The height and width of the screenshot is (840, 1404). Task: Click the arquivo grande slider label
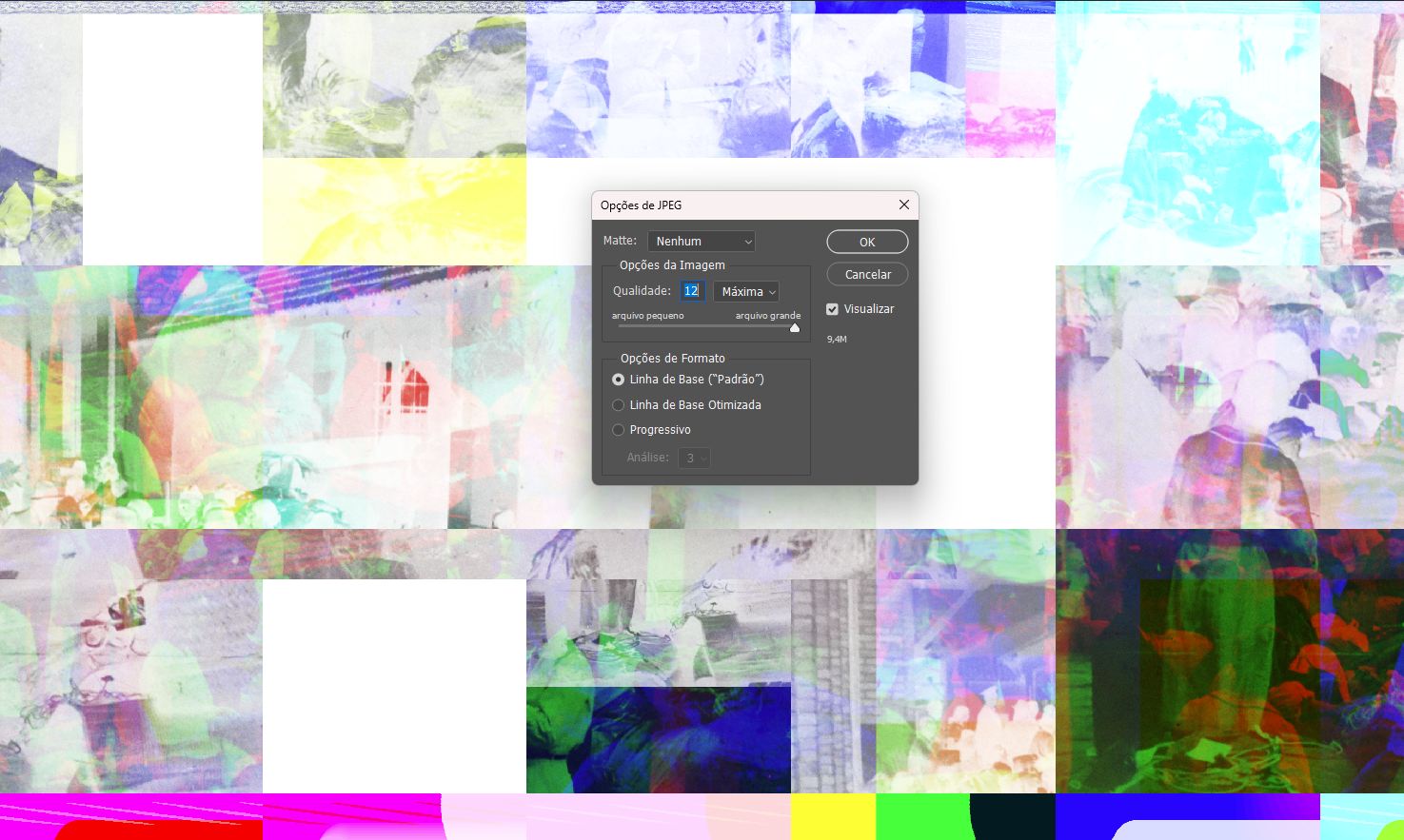pos(767,316)
